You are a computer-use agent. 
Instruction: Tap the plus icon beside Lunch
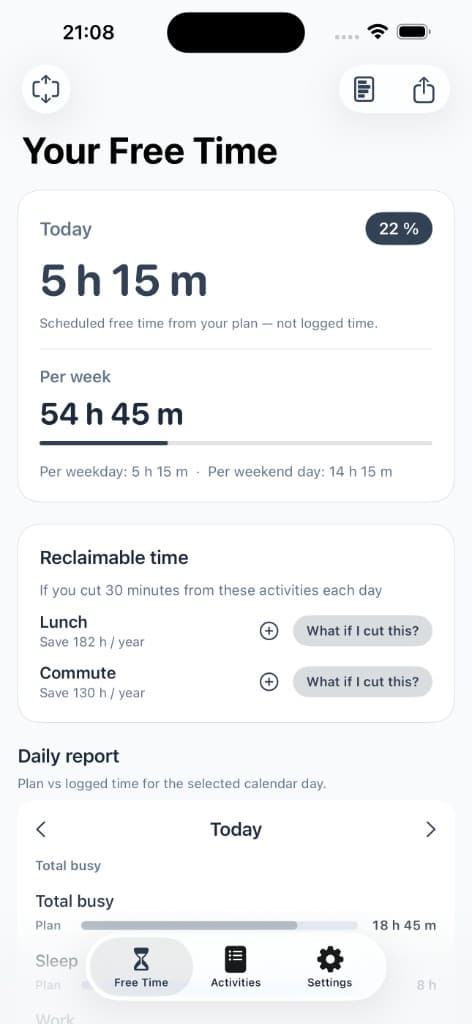click(269, 631)
